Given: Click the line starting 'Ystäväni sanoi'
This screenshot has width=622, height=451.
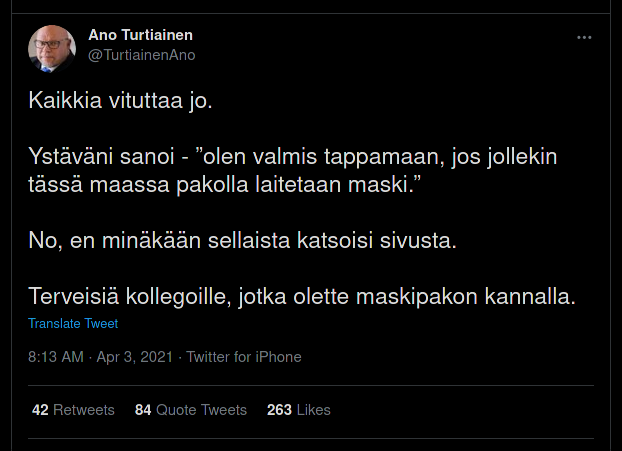Looking at the screenshot, I should pyautogui.click(x=293, y=158).
